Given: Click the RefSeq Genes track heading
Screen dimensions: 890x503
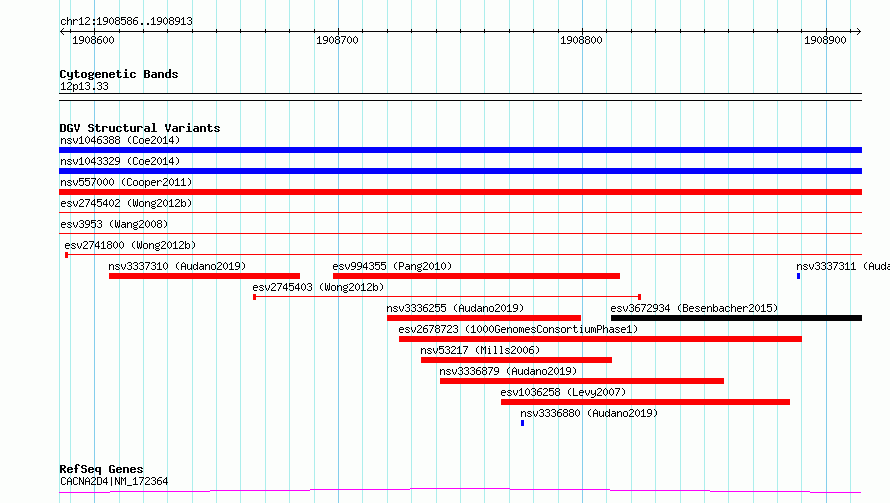Looking at the screenshot, I should (101, 470).
